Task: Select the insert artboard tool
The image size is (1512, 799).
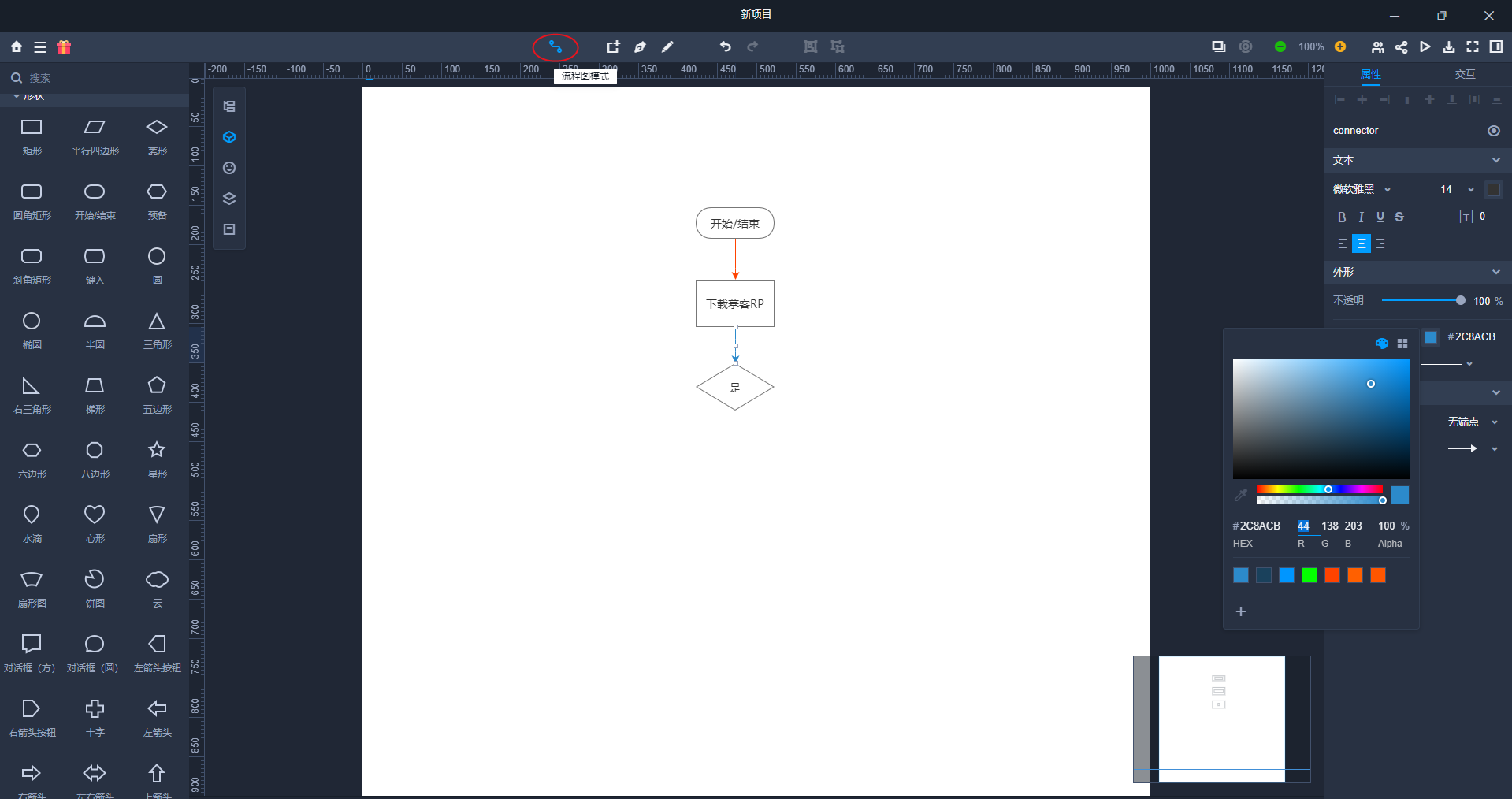Action: [613, 47]
